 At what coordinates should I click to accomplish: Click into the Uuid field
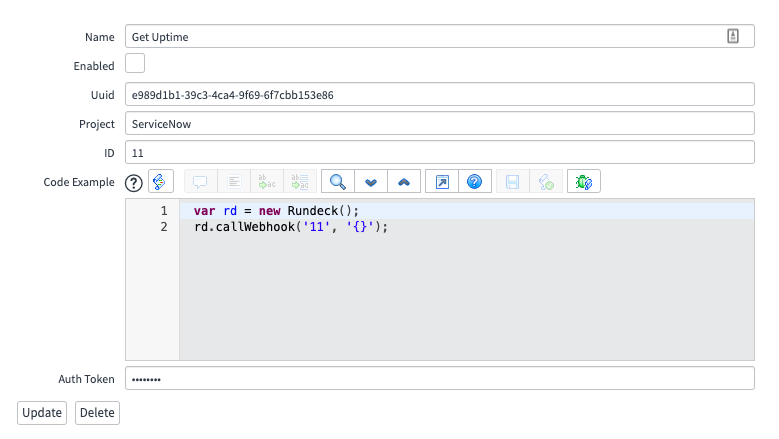coord(440,94)
